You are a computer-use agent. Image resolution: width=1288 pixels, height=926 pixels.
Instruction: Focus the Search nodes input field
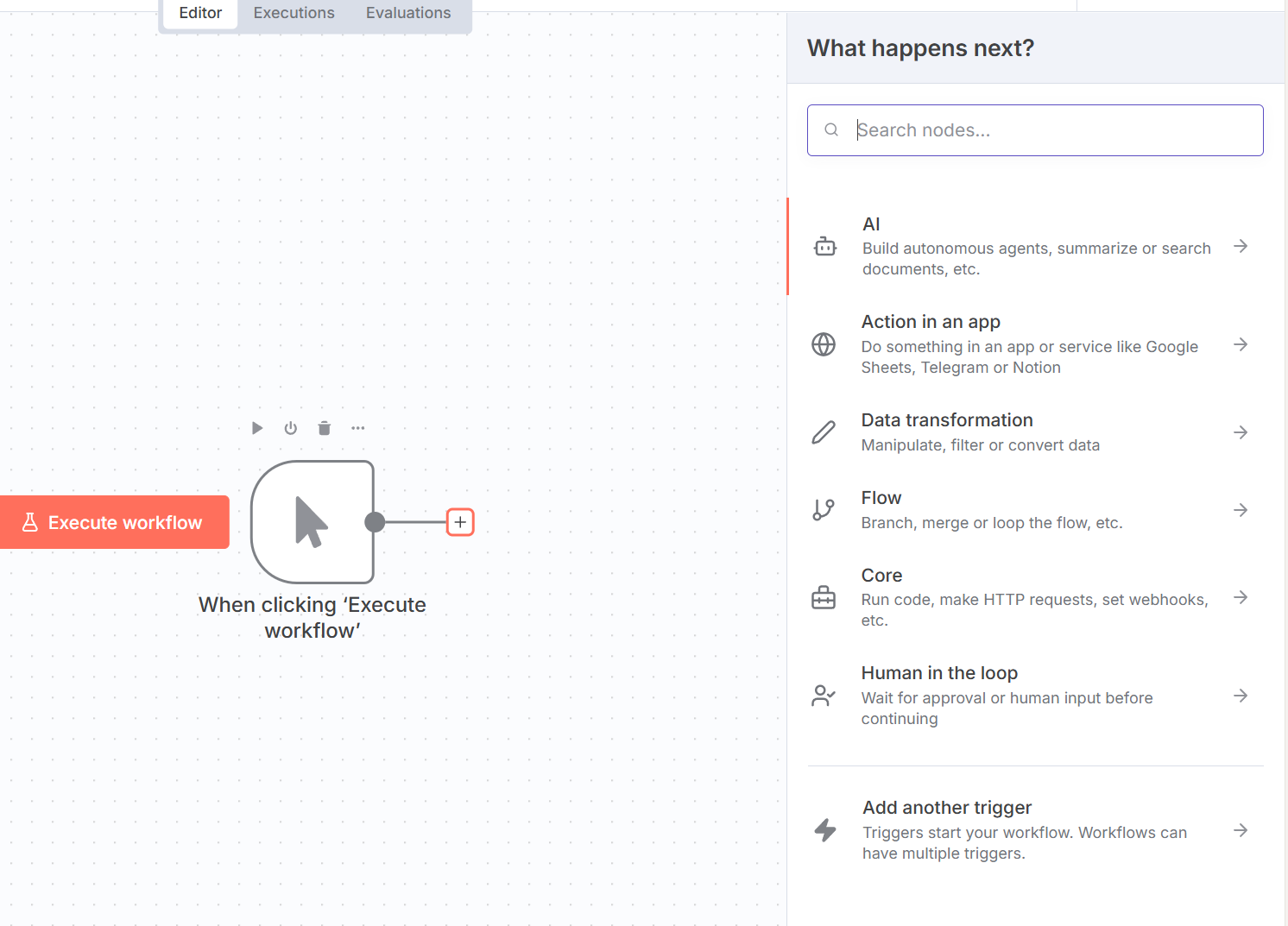pyautogui.click(x=1045, y=130)
